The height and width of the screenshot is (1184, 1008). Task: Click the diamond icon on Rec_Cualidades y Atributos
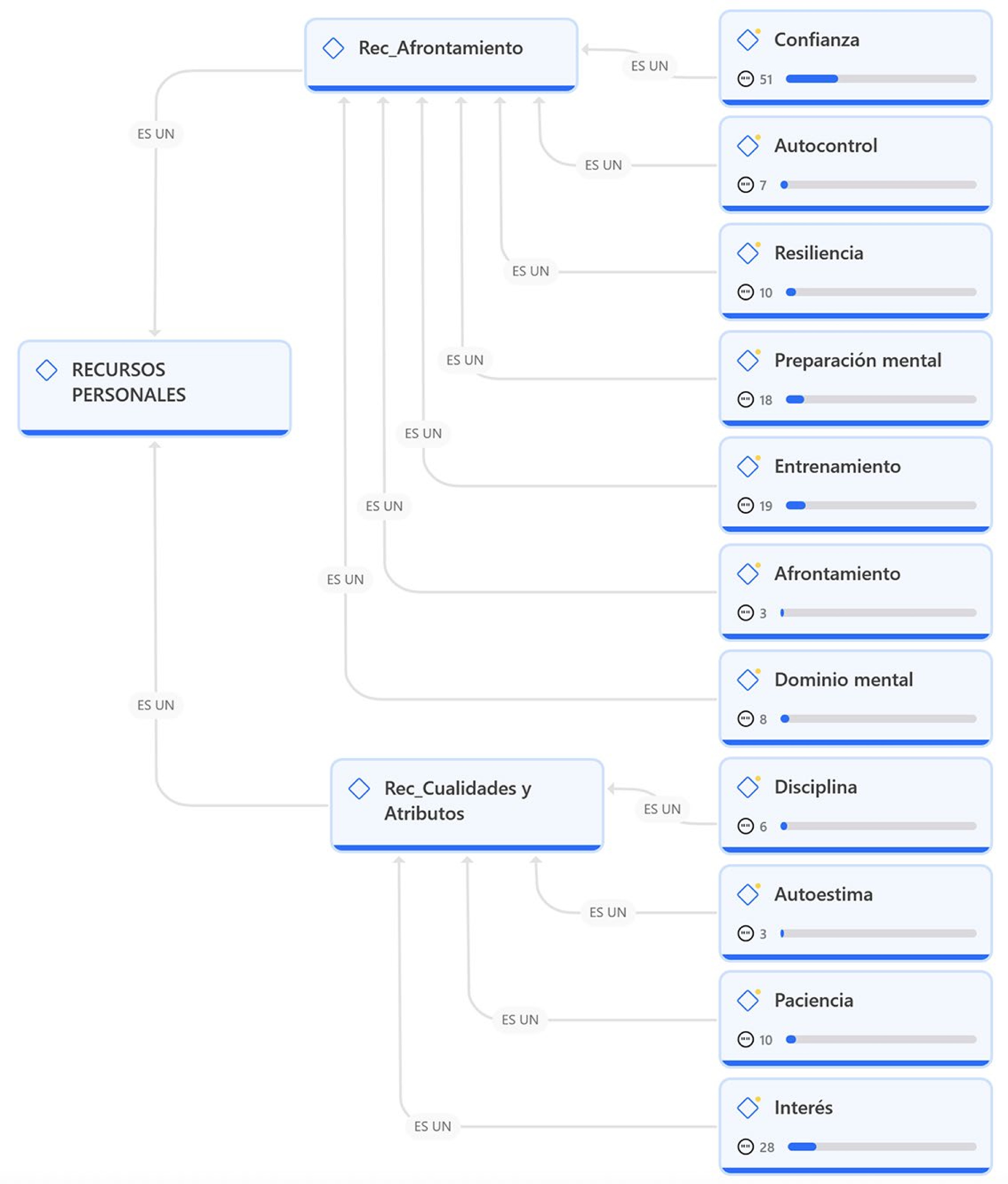359,788
